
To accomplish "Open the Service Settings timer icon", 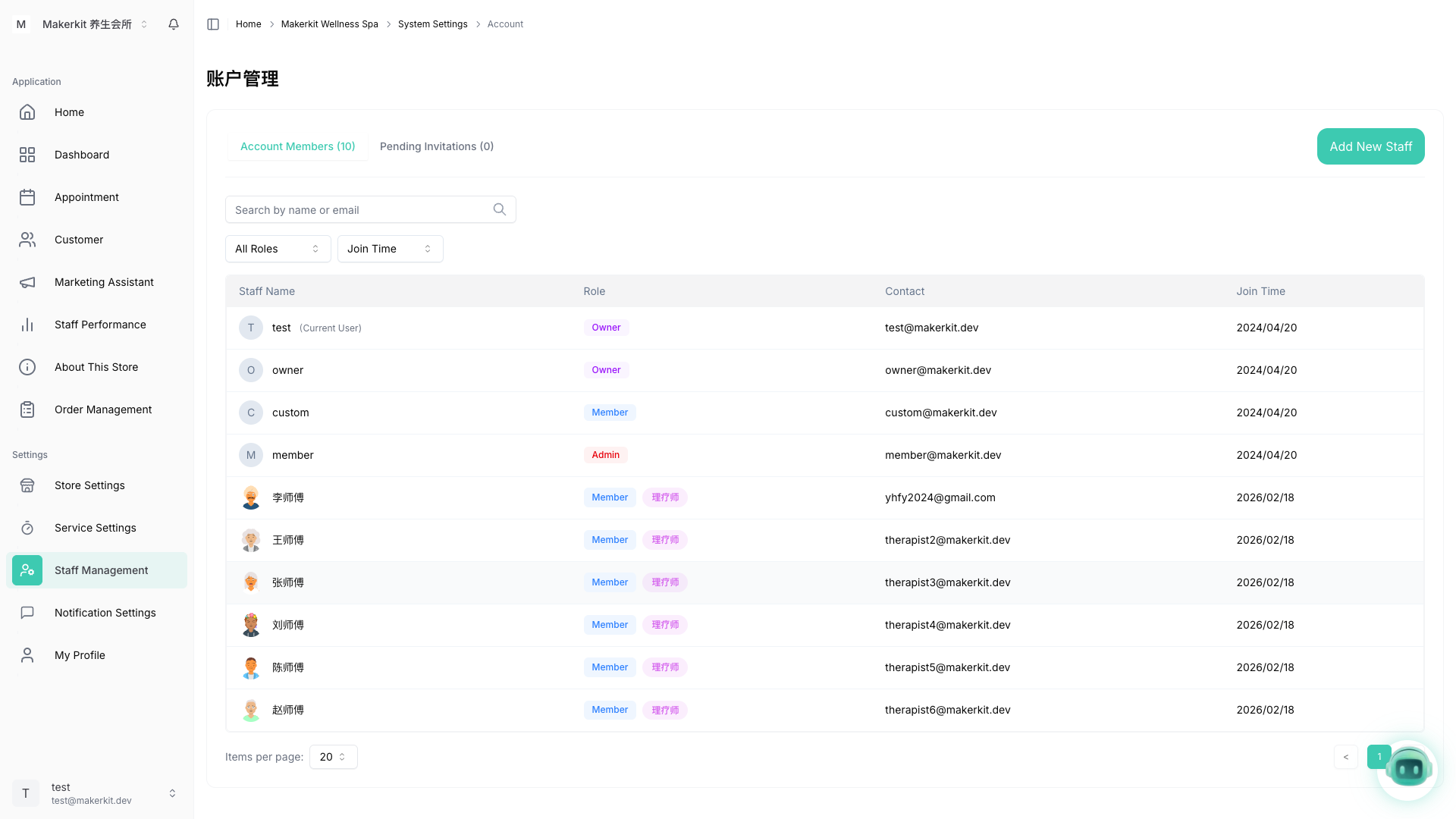I will click(x=27, y=528).
